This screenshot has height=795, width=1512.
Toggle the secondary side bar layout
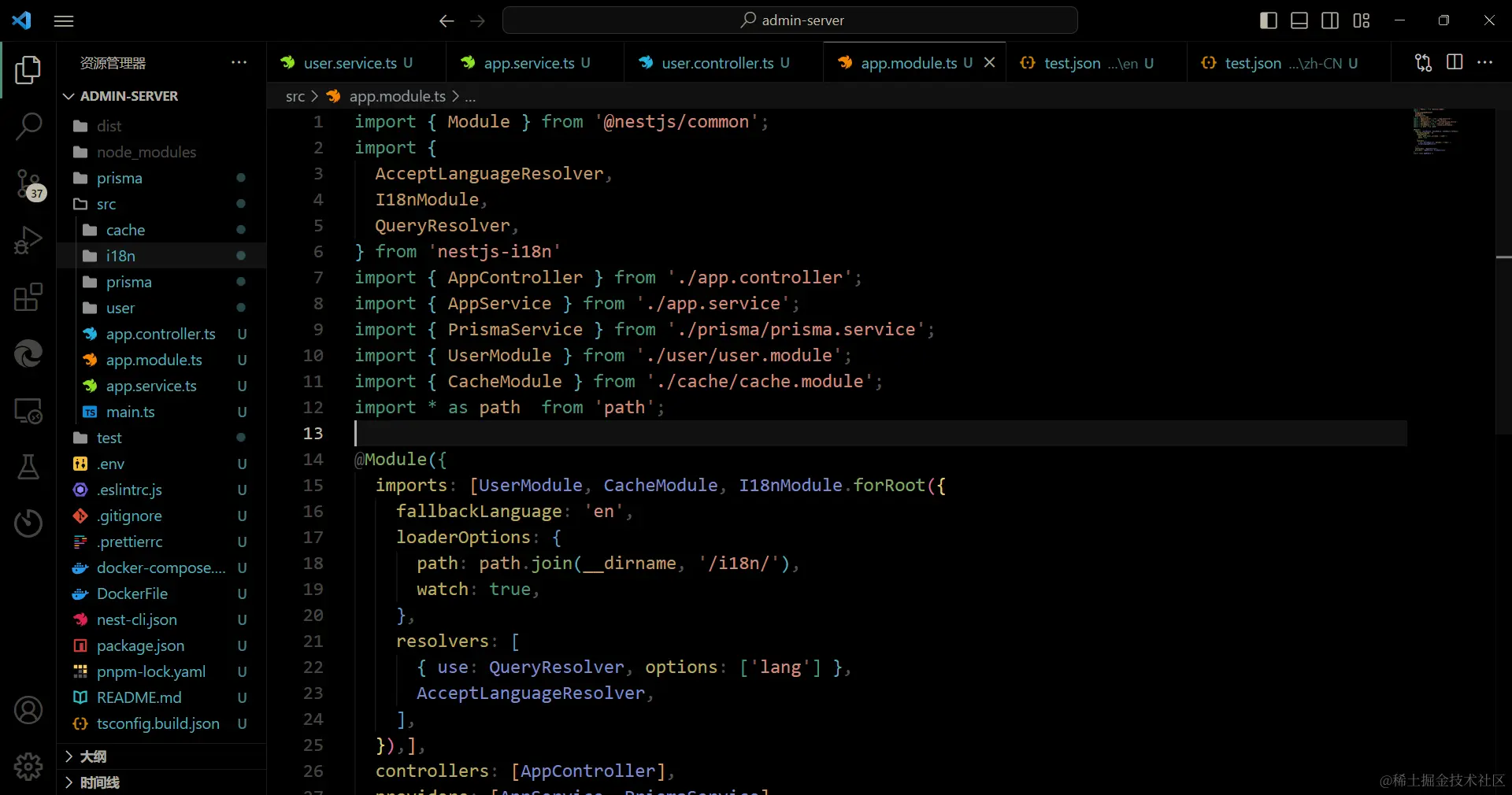1330,20
